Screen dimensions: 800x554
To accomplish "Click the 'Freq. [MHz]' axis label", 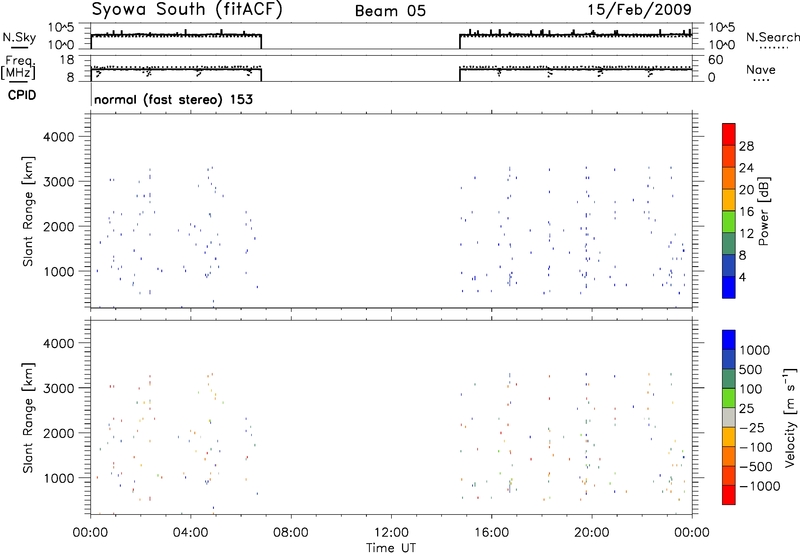I will coord(19,68).
